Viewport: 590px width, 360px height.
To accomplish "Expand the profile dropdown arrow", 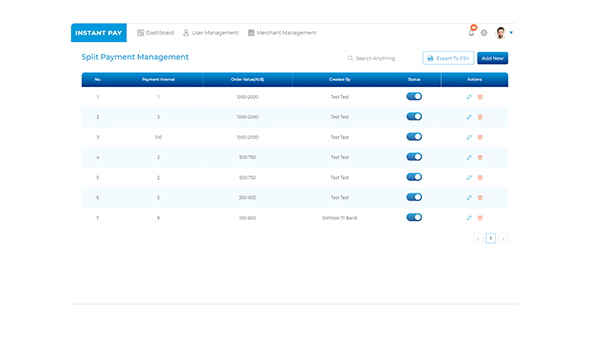I will (x=511, y=33).
